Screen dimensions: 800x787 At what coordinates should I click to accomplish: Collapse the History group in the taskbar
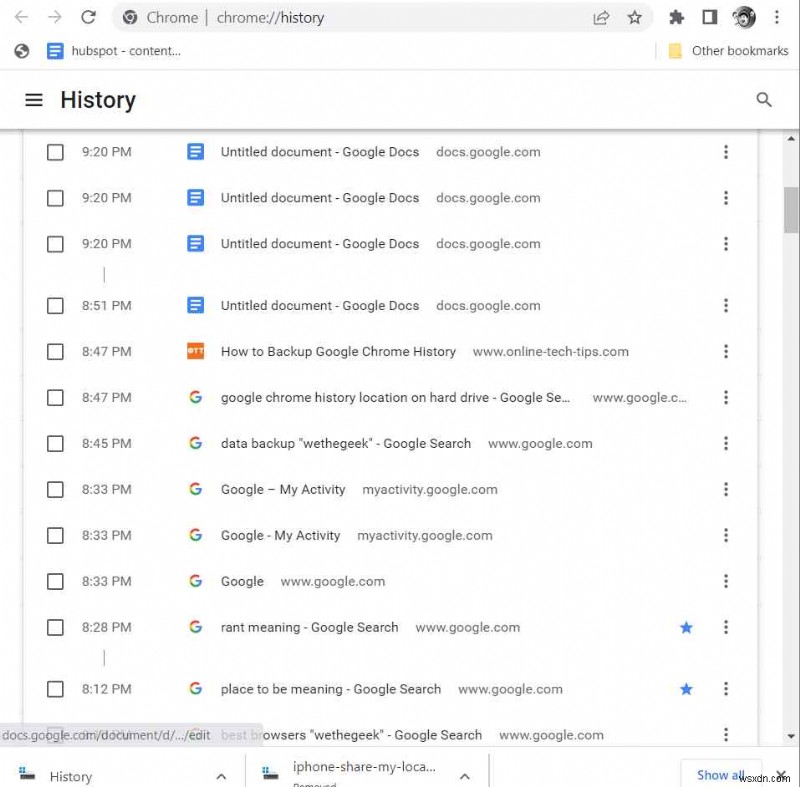(221, 776)
